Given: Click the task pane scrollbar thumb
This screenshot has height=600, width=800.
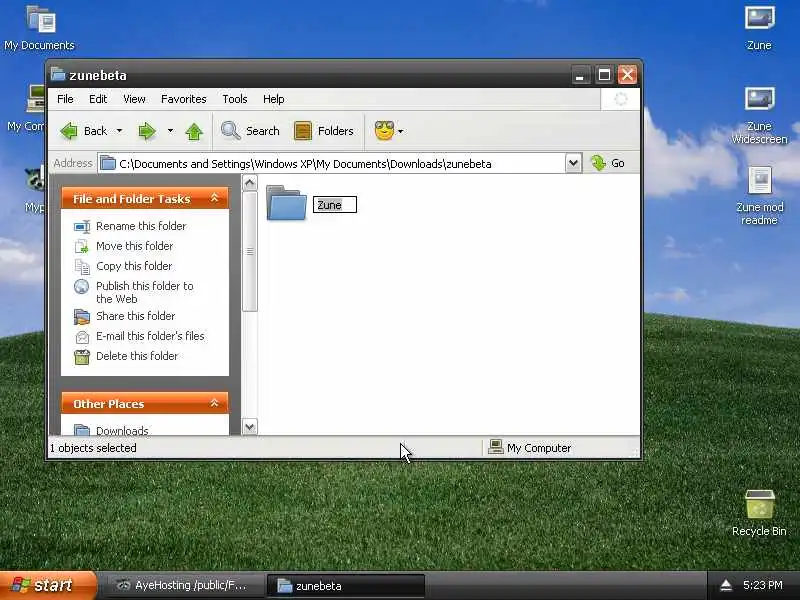Looking at the screenshot, I should 249,252.
